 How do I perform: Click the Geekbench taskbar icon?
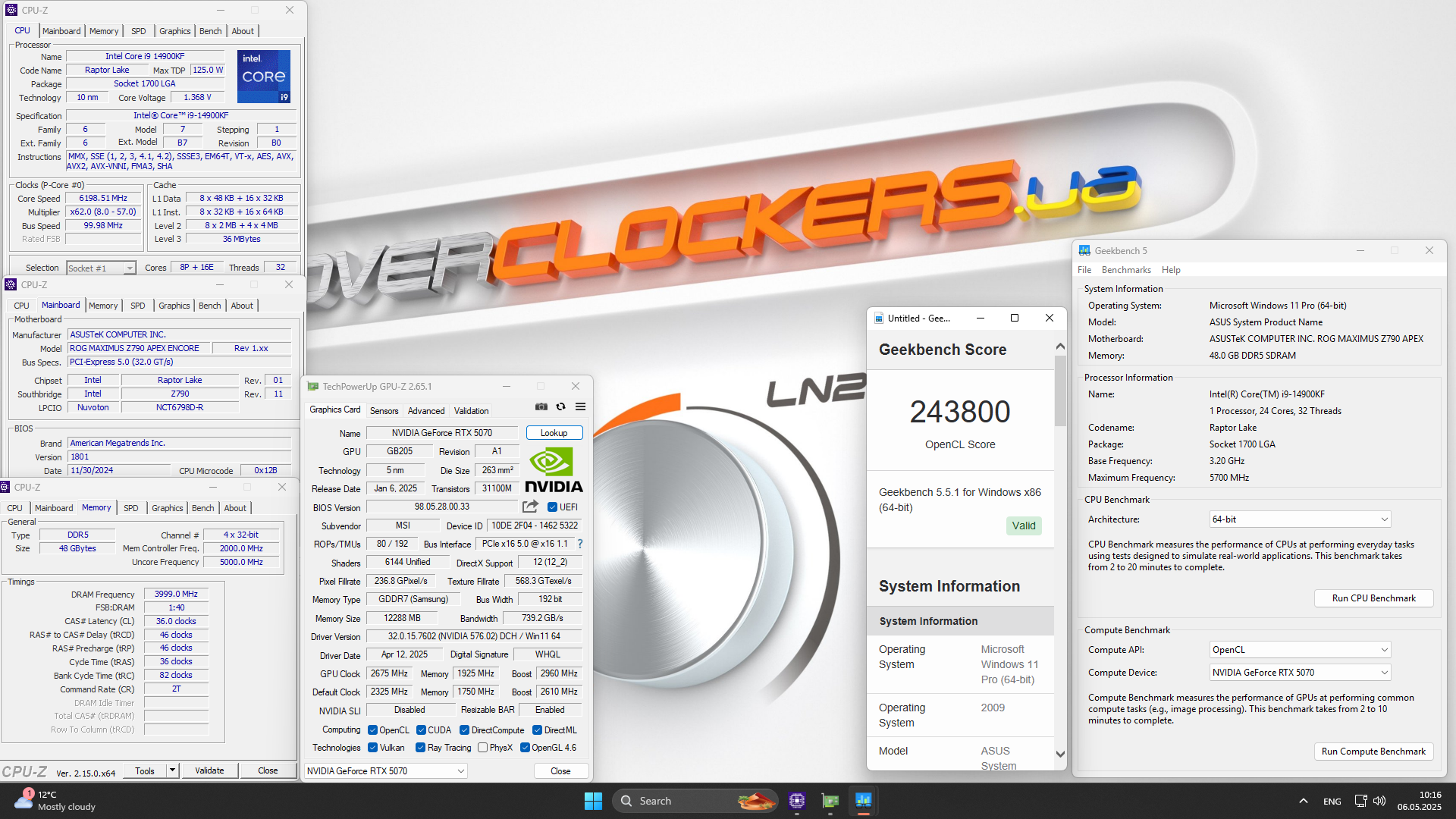click(x=864, y=801)
